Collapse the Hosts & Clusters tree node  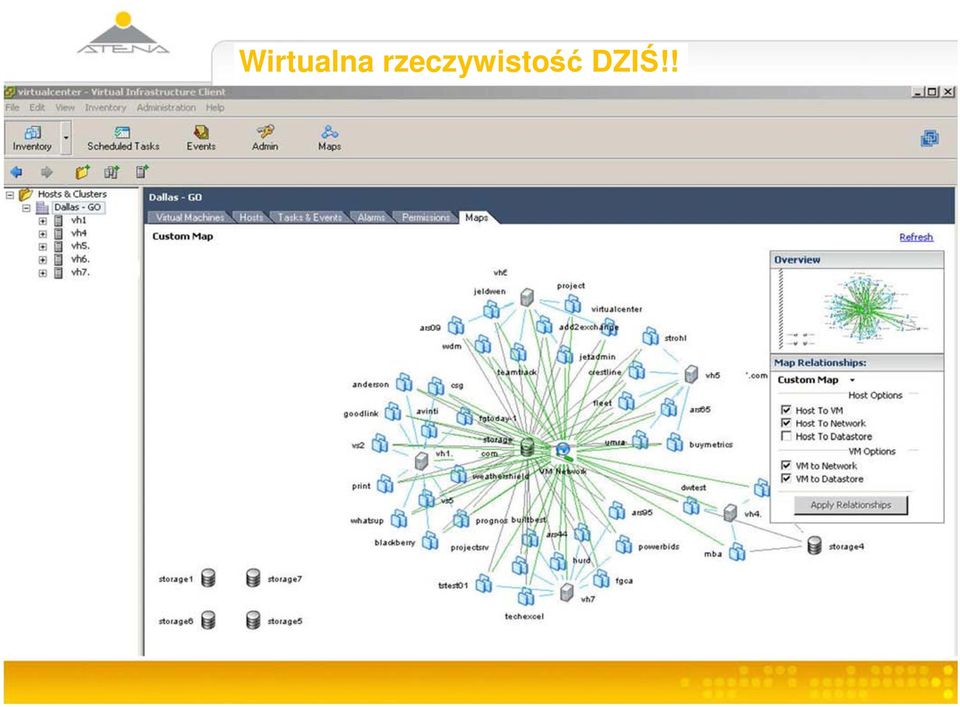[10, 195]
